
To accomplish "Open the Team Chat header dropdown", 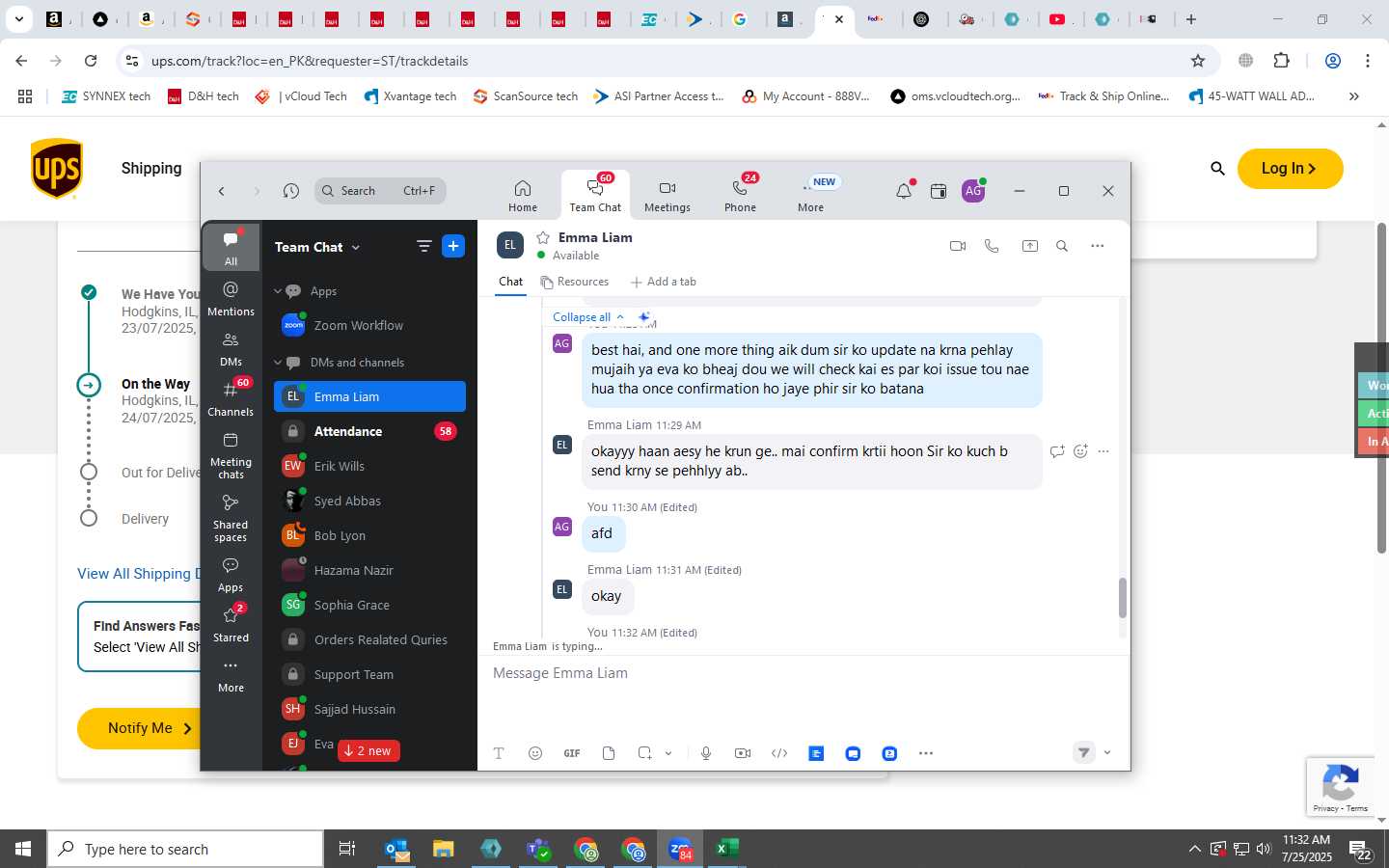I will 317,247.
